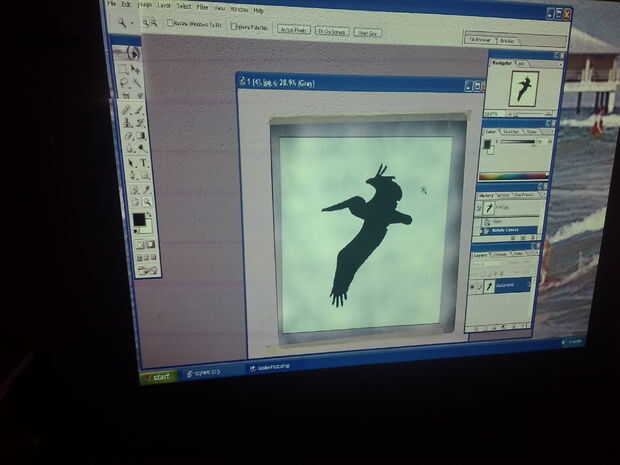Screen dimensions: 620x465
Task: Select the Gradient tool
Action: pos(142,136)
